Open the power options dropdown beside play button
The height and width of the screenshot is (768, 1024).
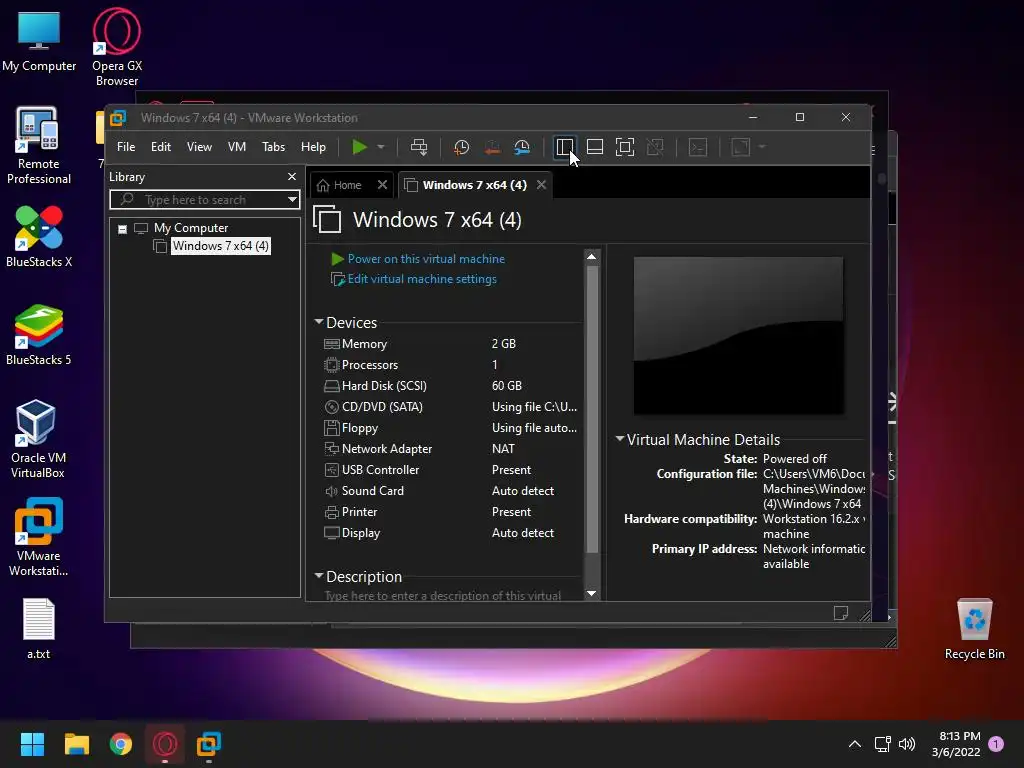click(381, 147)
